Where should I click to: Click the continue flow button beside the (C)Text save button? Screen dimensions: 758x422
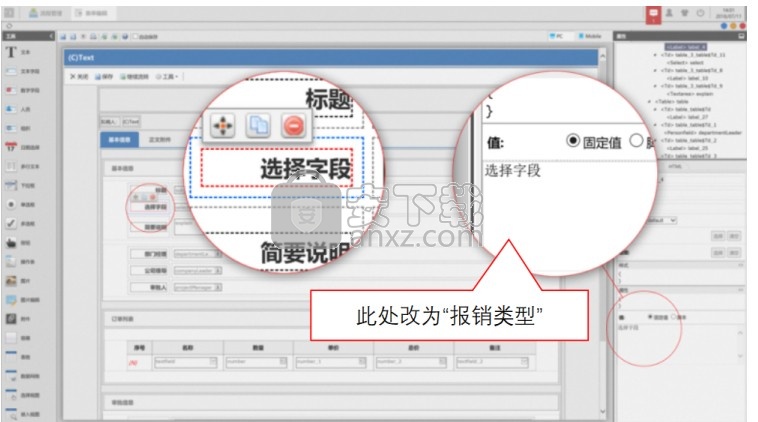134,76
